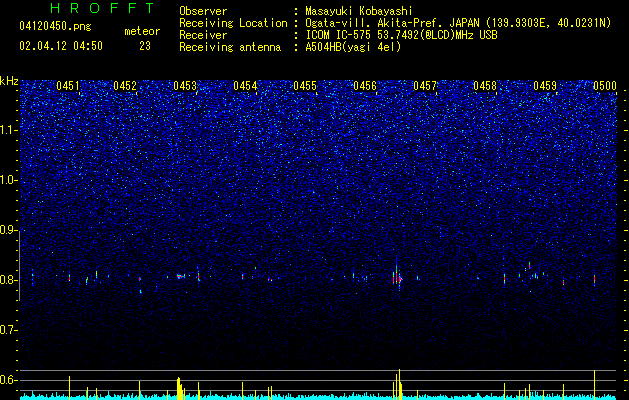The width and height of the screenshot is (629, 400).
Task: Click the yellow level spike near 0500
Action: click(x=594, y=385)
